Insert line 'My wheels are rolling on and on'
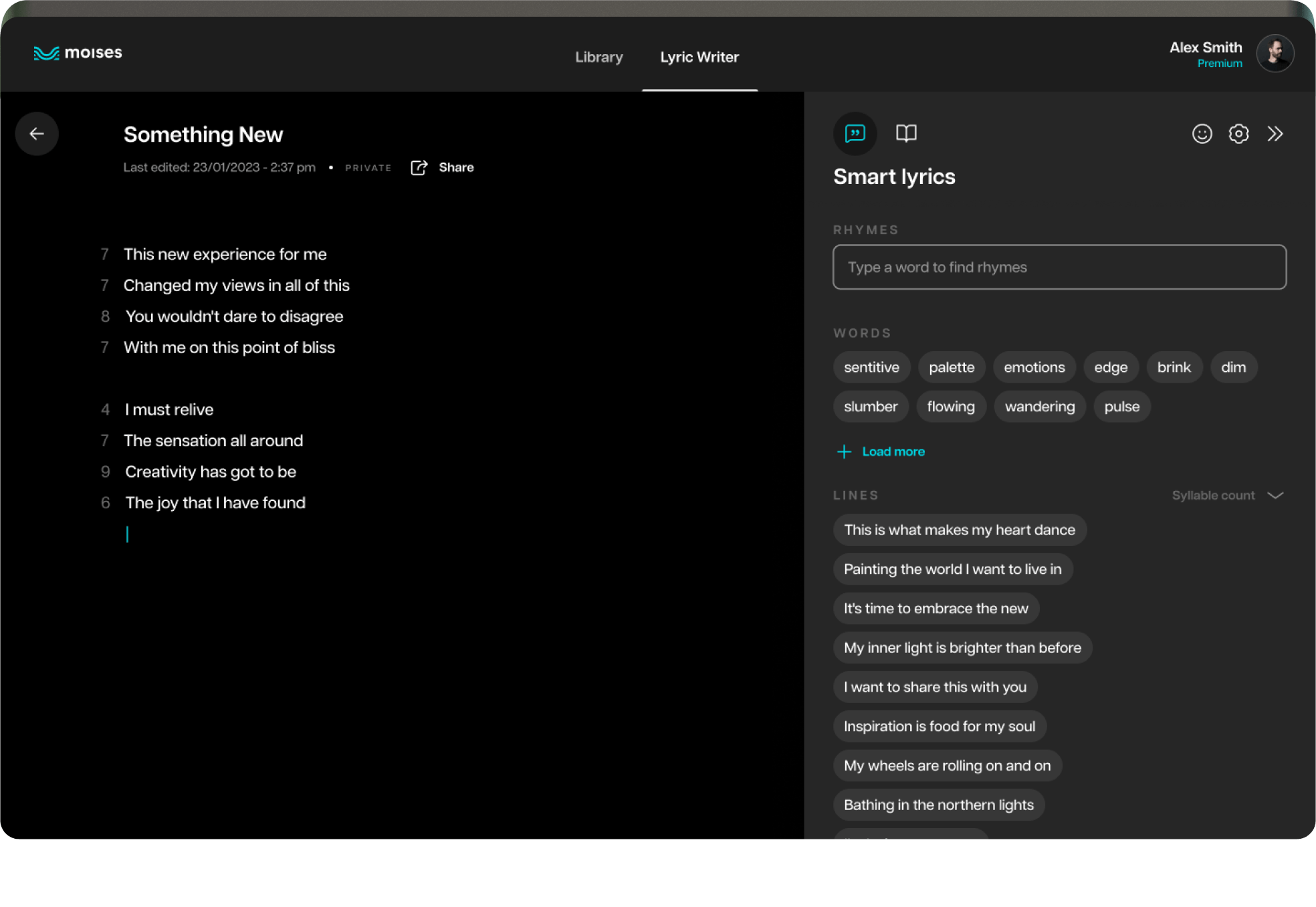Viewport: 1316px width, 907px height. (x=947, y=766)
